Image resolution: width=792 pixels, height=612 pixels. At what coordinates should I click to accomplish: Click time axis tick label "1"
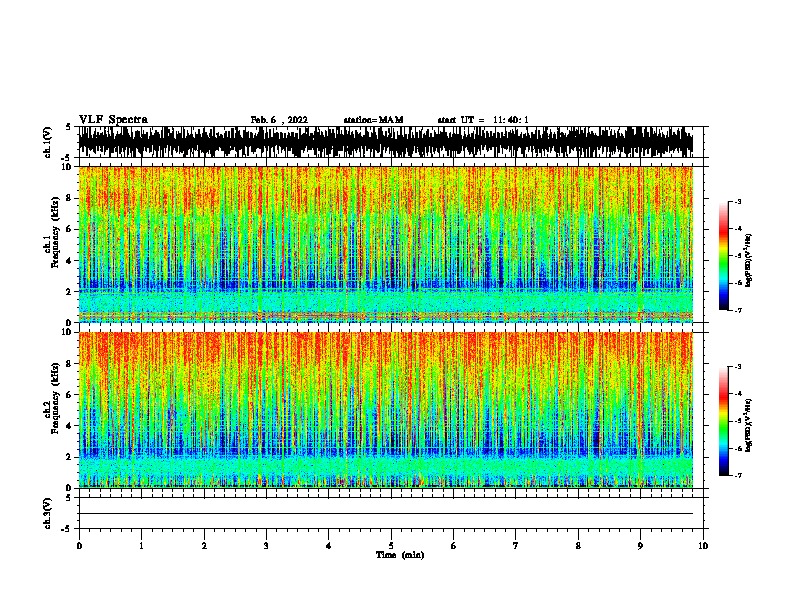point(141,546)
